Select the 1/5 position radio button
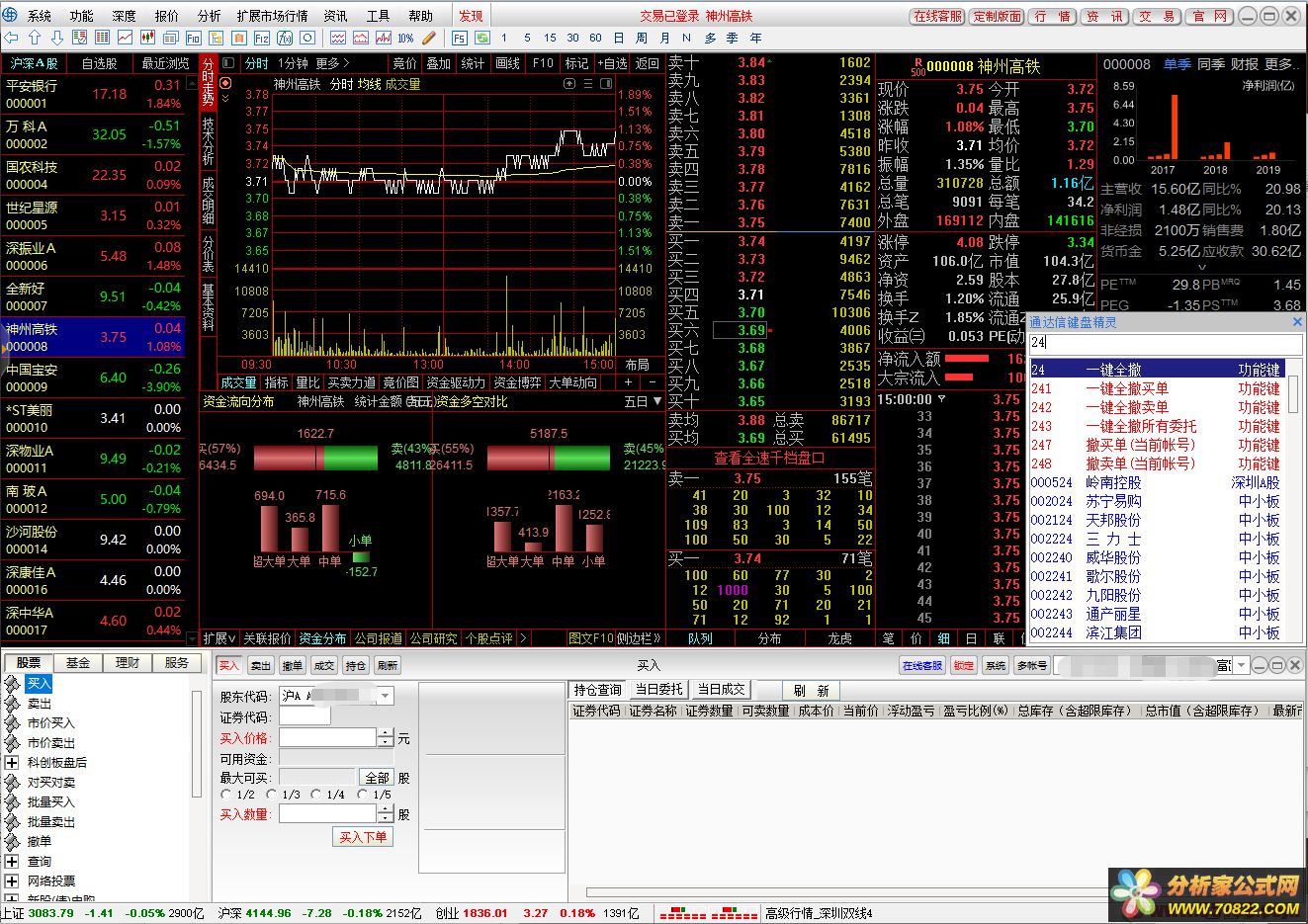This screenshot has height=924, width=1308. pyautogui.click(x=362, y=795)
